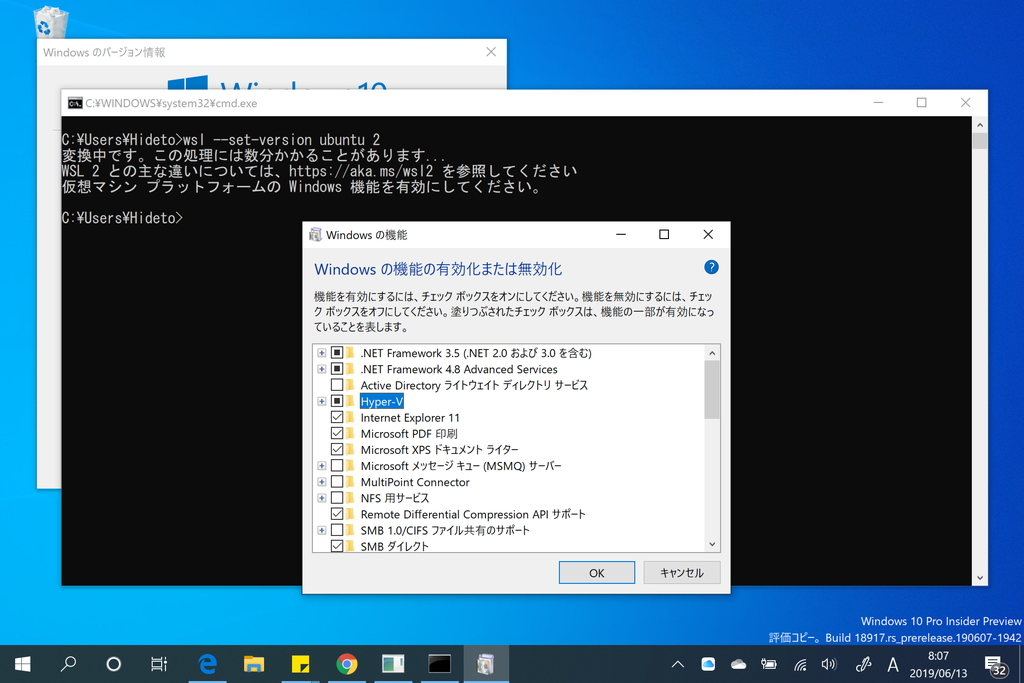The width and height of the screenshot is (1024, 683).
Task: Open the Windows Features help icon
Action: point(711,267)
